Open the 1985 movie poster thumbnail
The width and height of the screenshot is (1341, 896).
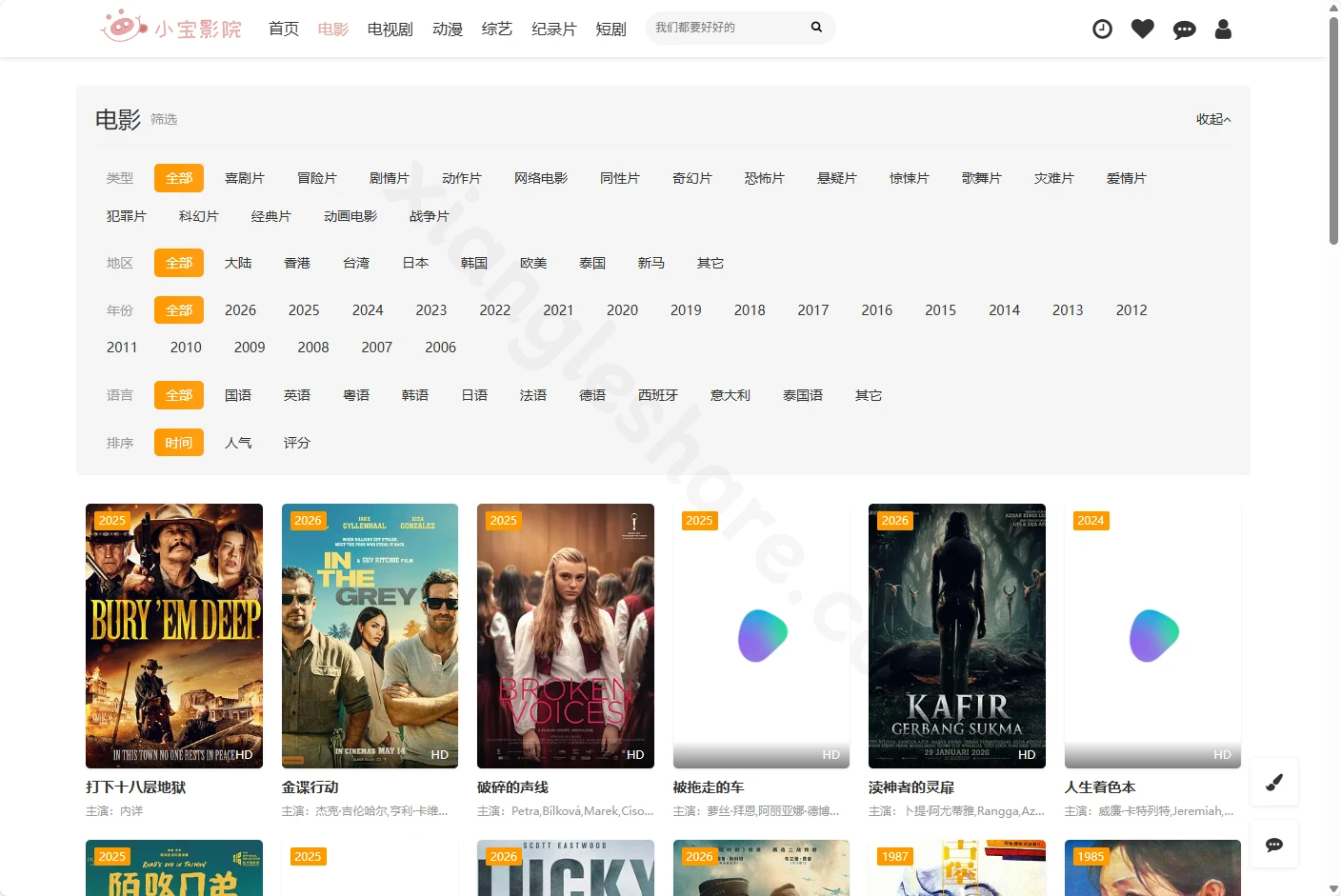click(x=1152, y=867)
